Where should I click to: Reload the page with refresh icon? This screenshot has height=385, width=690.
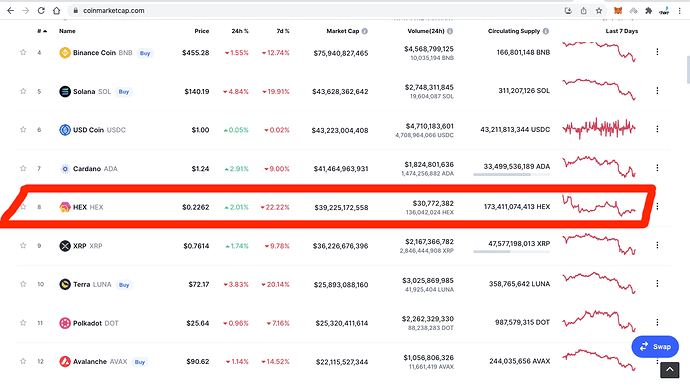(41, 11)
